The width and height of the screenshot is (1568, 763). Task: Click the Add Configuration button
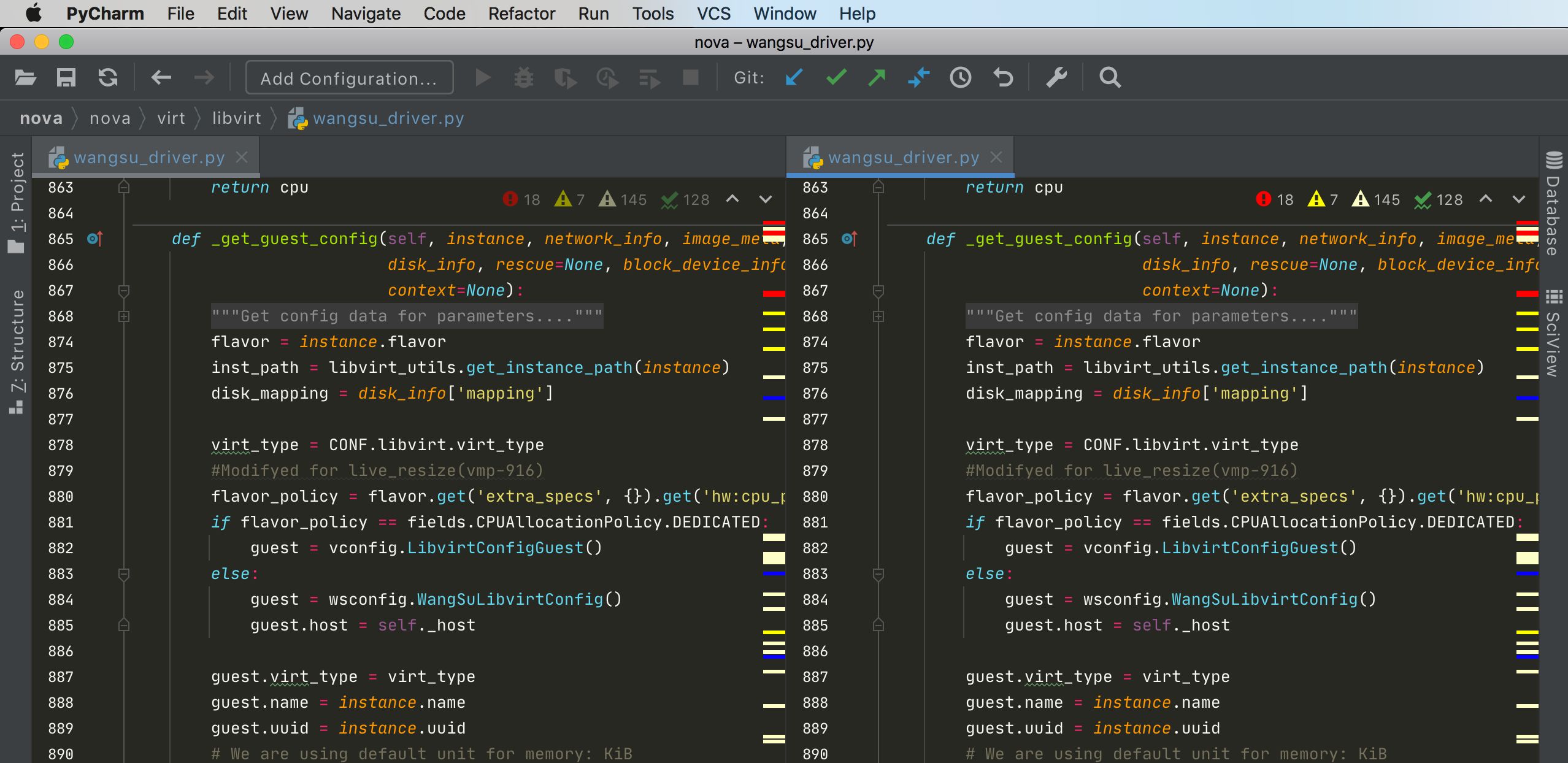tap(349, 78)
